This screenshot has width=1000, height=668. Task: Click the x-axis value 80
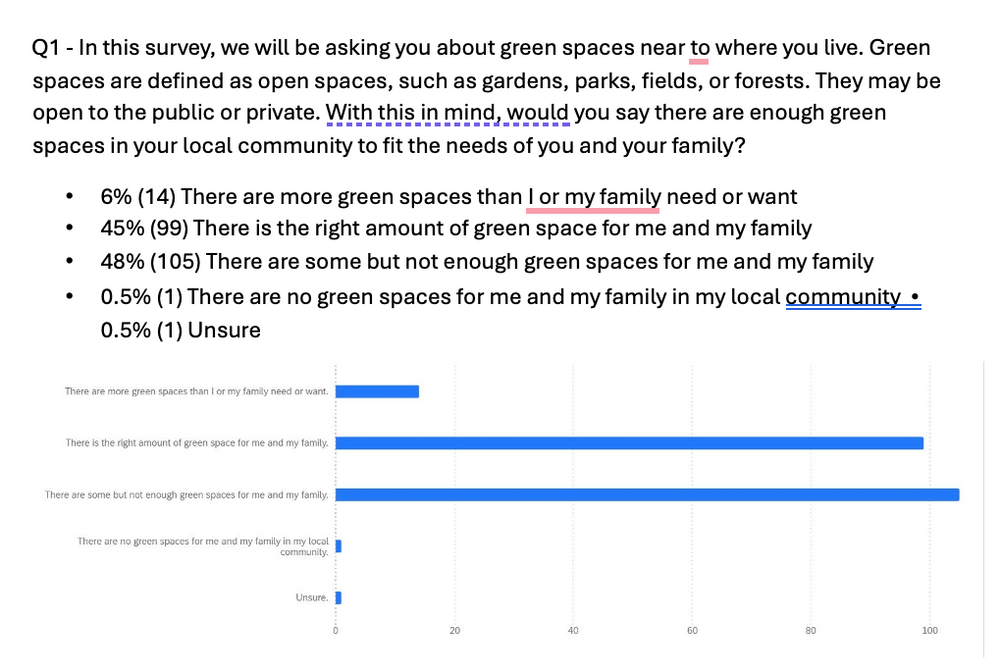[811, 631]
